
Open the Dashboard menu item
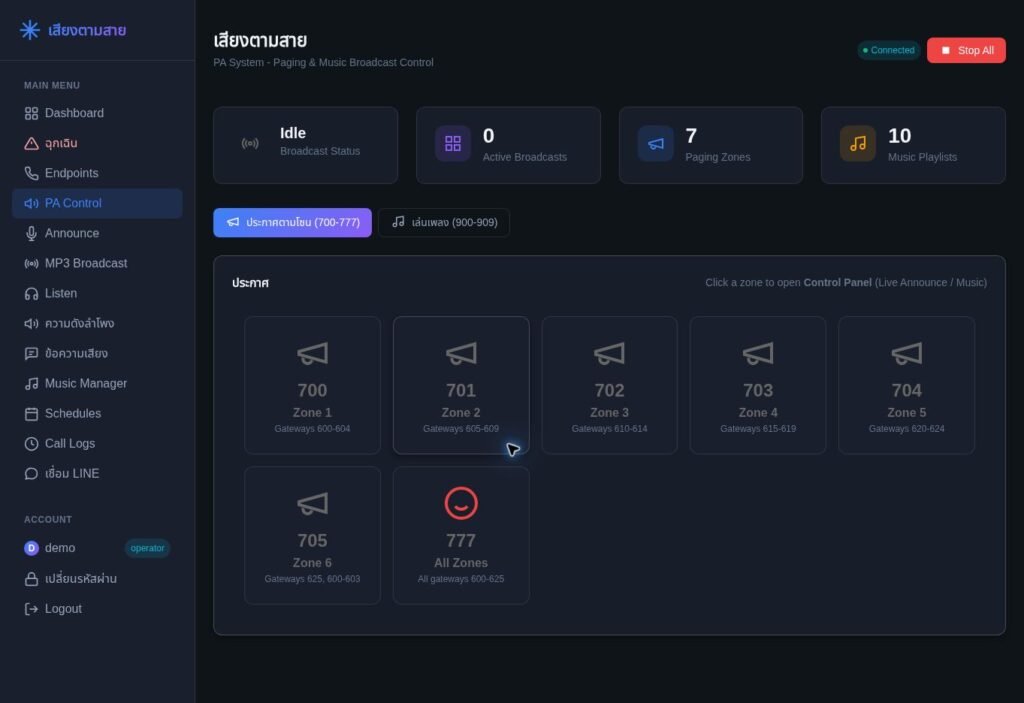pos(97,114)
